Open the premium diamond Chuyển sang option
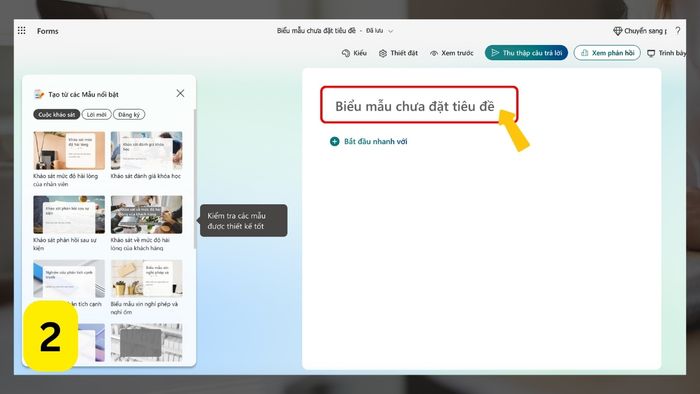 [x=640, y=31]
